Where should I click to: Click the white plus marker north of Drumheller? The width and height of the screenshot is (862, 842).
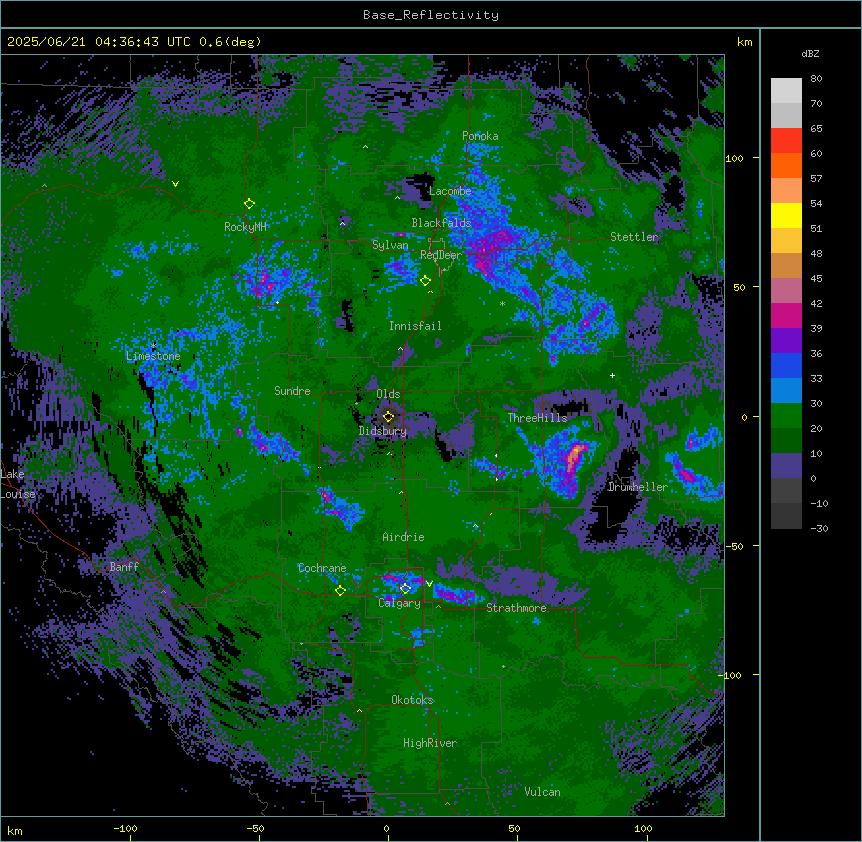[x=612, y=375]
